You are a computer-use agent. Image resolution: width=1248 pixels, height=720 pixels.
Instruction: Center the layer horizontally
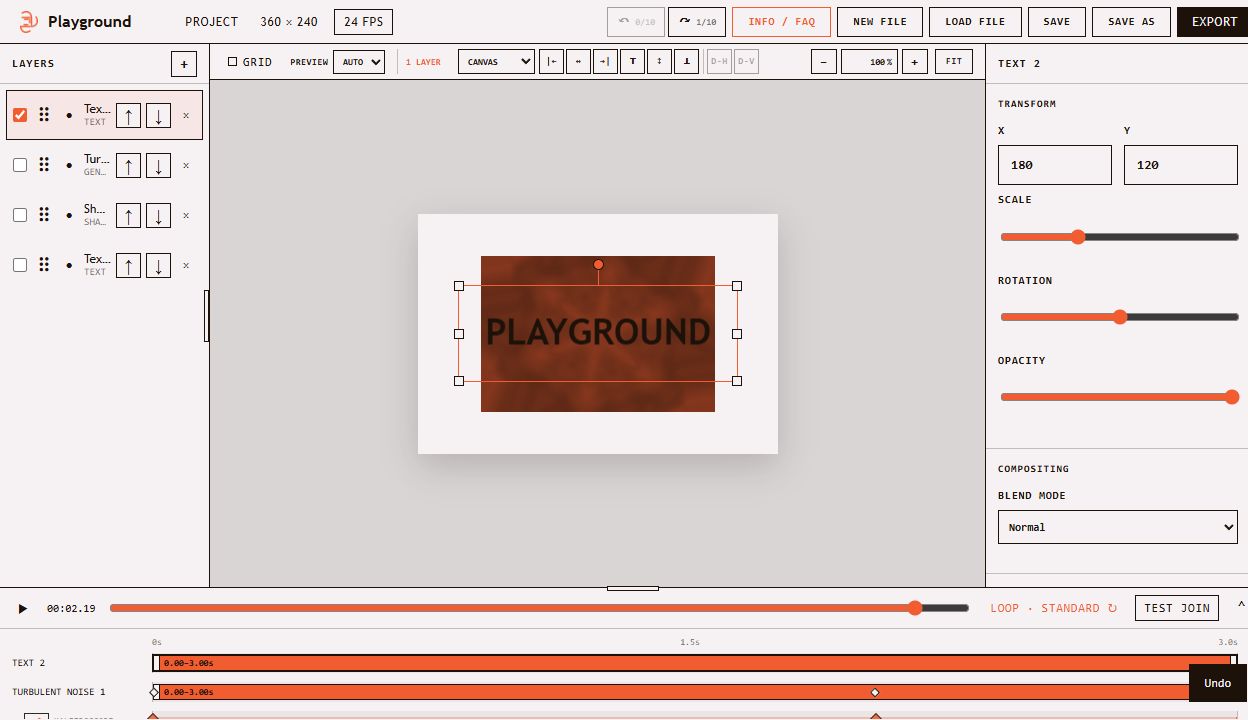[578, 62]
